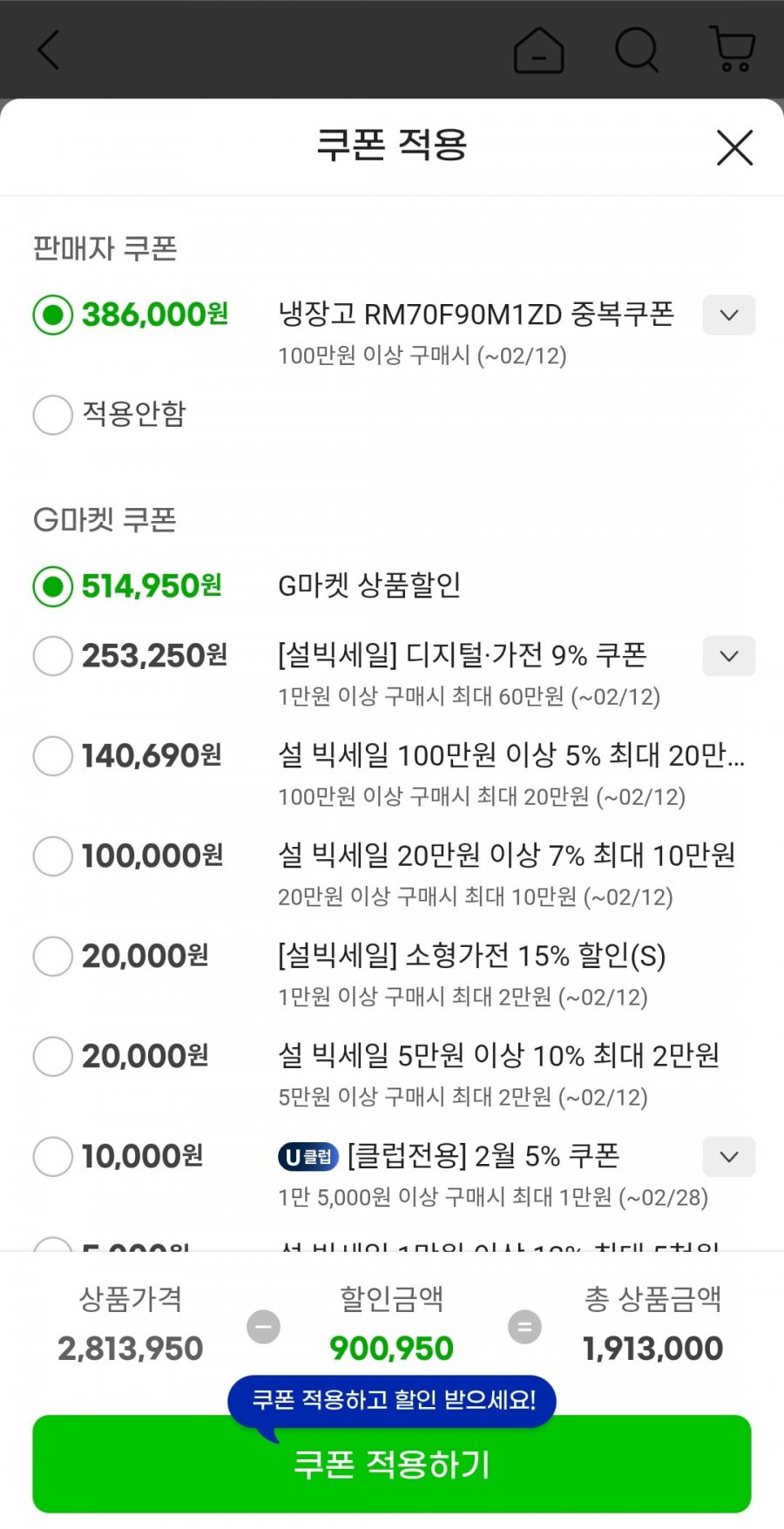
Task: Tap the 쿠폰 적용하고 할인 받으세요 tooltip
Action: tap(393, 1400)
